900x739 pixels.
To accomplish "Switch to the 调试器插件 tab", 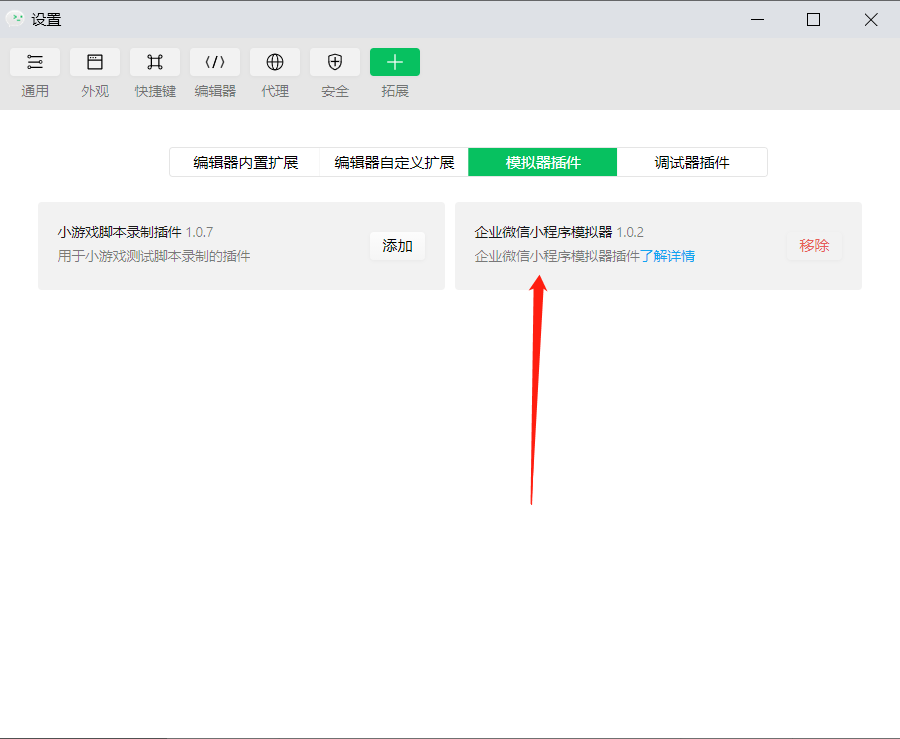I will pos(692,162).
